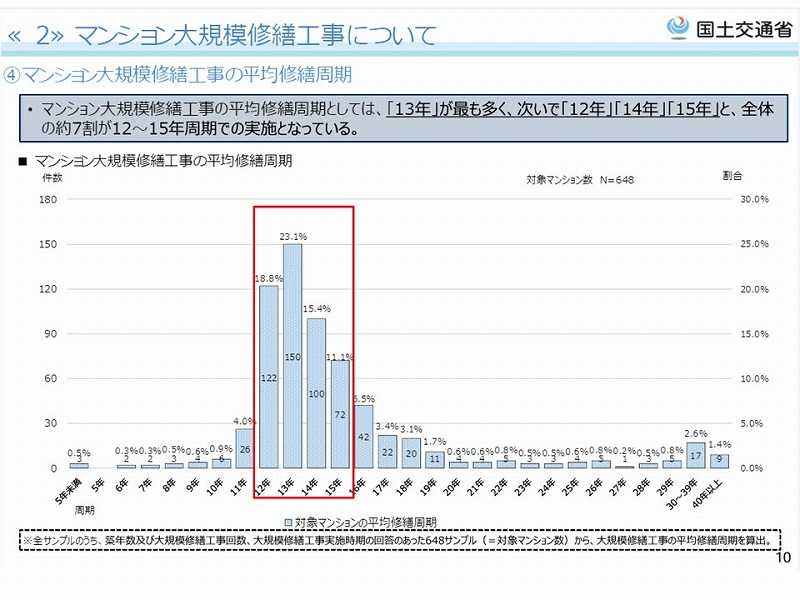800x600 pixels.
Task: Click the 国土交通省 ministry name text
Action: click(x=743, y=29)
